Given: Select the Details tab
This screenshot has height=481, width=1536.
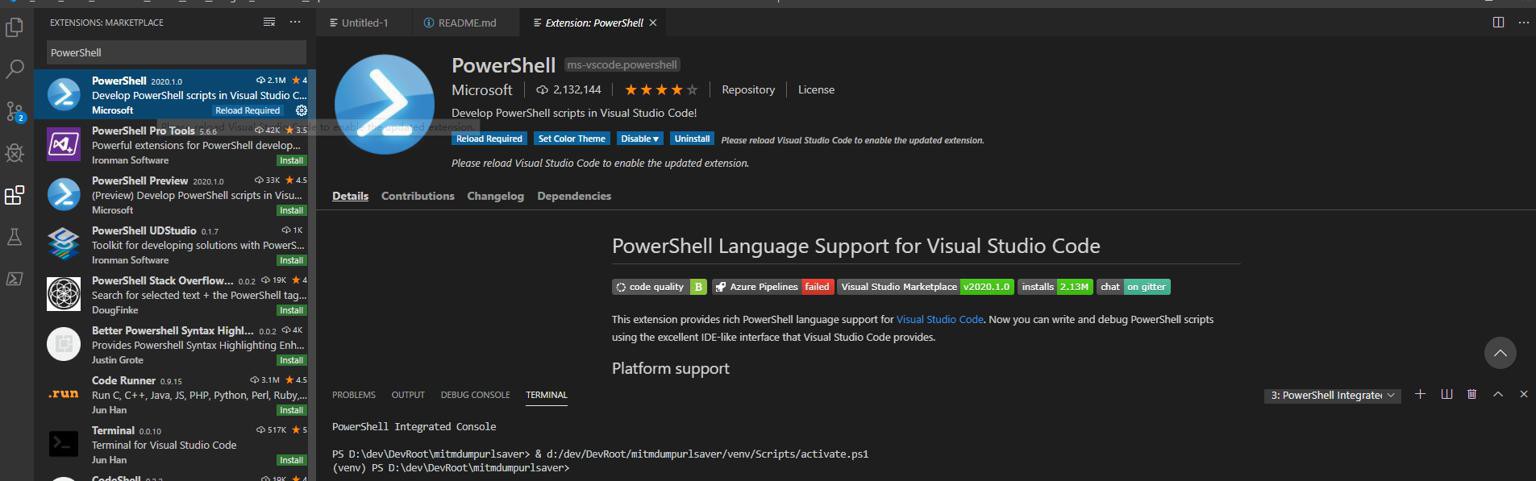Looking at the screenshot, I should [350, 196].
